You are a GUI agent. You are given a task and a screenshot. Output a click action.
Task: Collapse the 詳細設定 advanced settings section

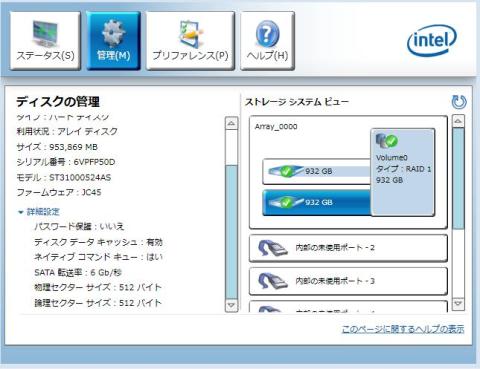(39, 212)
